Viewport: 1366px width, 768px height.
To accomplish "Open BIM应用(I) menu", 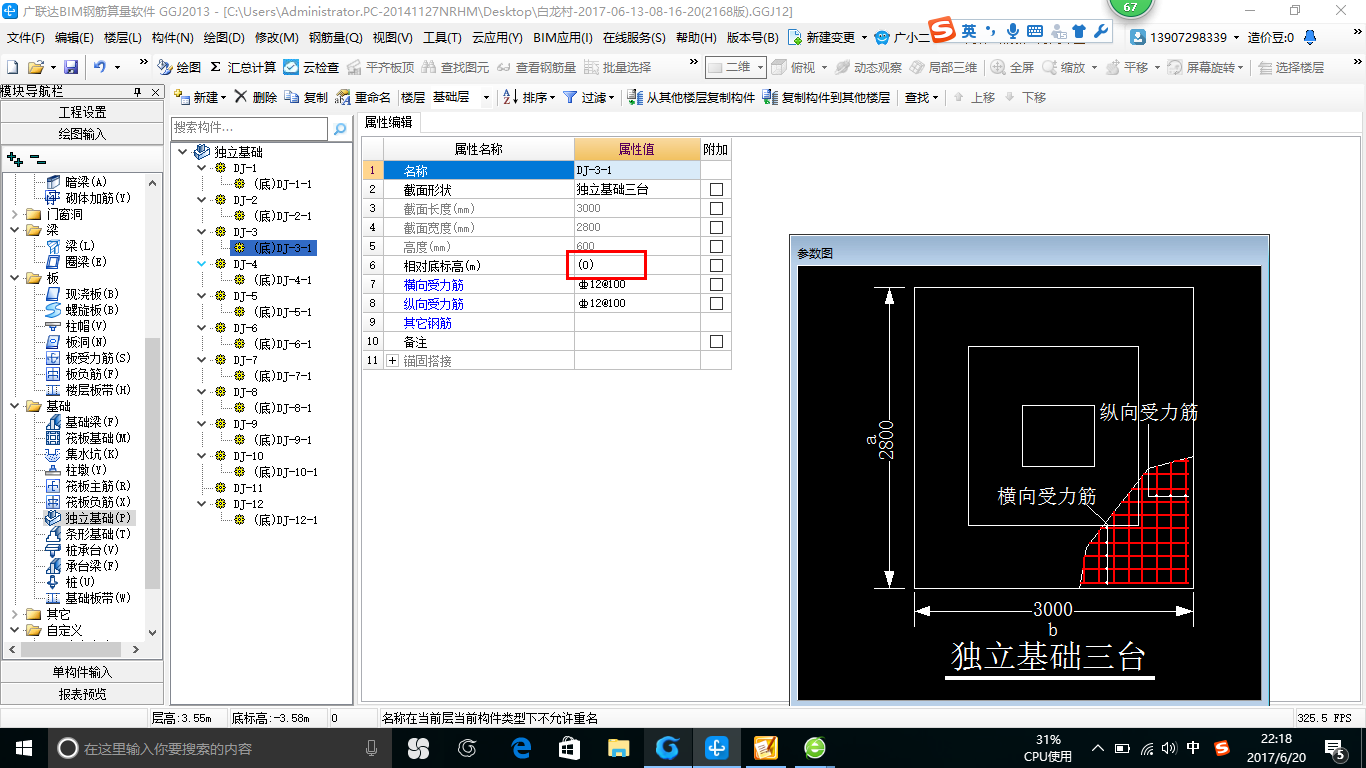I will 563,38.
